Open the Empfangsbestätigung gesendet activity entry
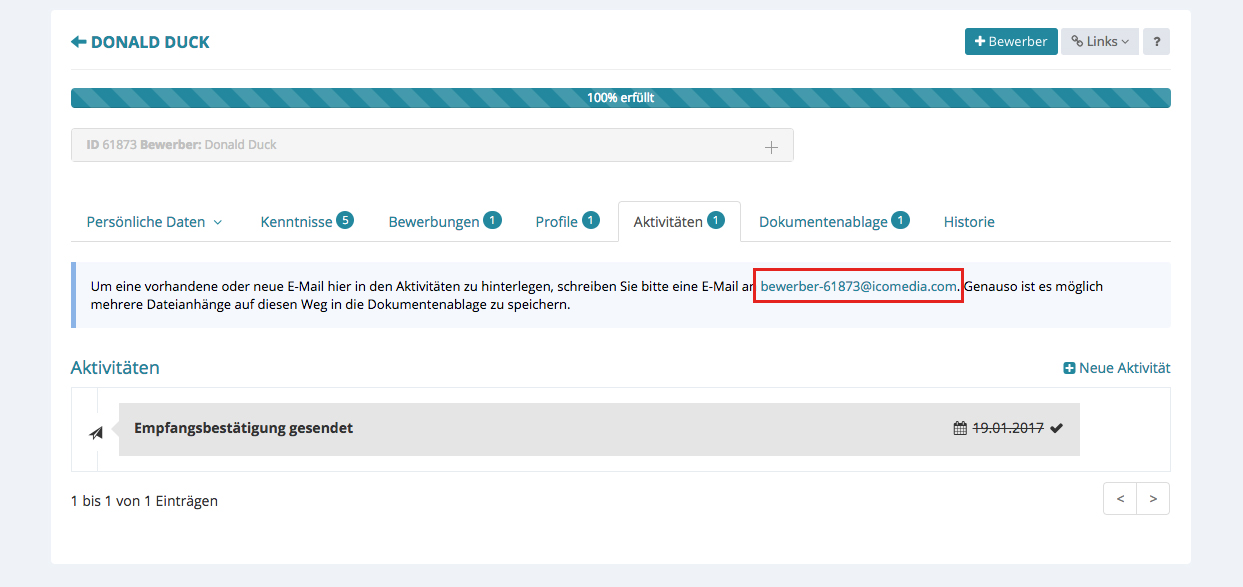The image size is (1243, 587). point(244,428)
